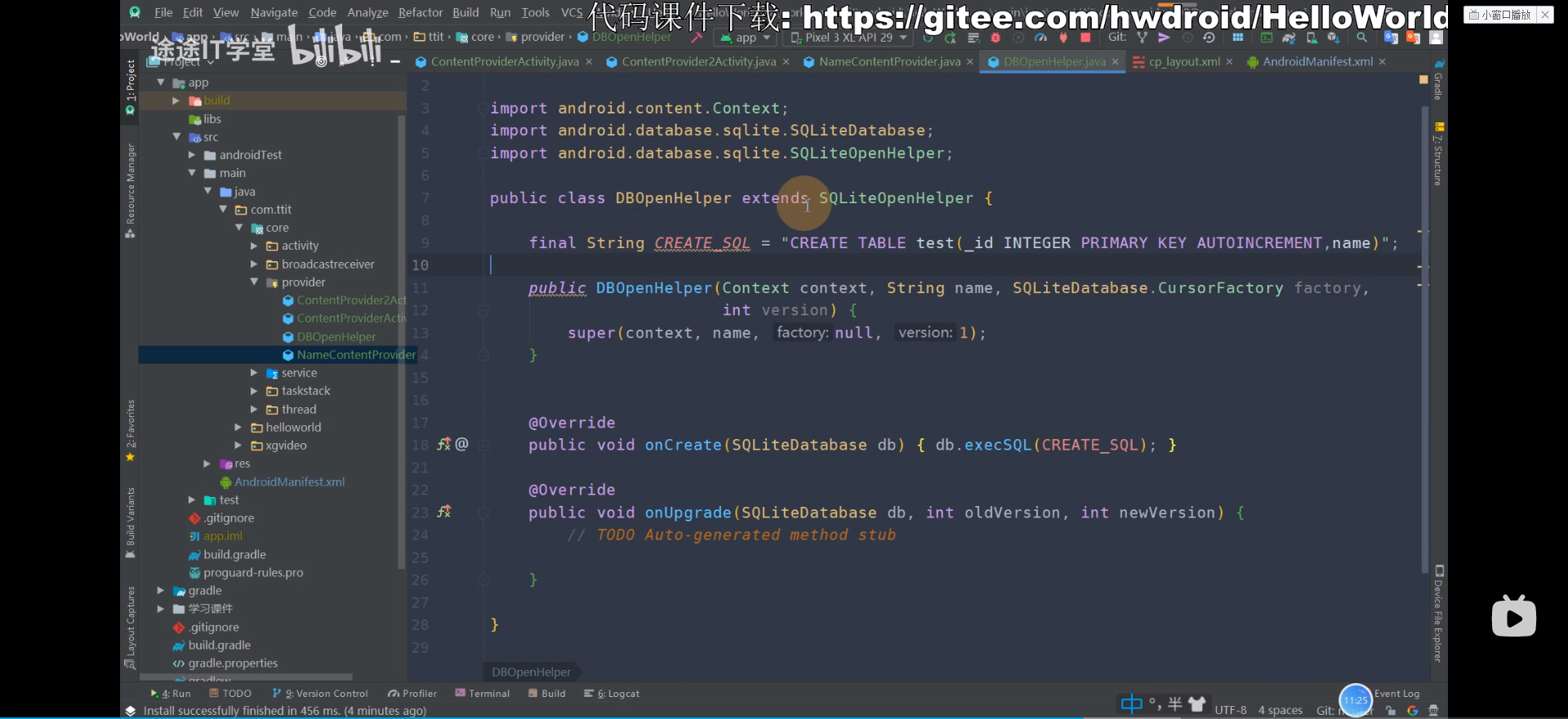The height and width of the screenshot is (719, 1568).
Task: Toggle the Device File Explorer panel
Action: [1438, 614]
